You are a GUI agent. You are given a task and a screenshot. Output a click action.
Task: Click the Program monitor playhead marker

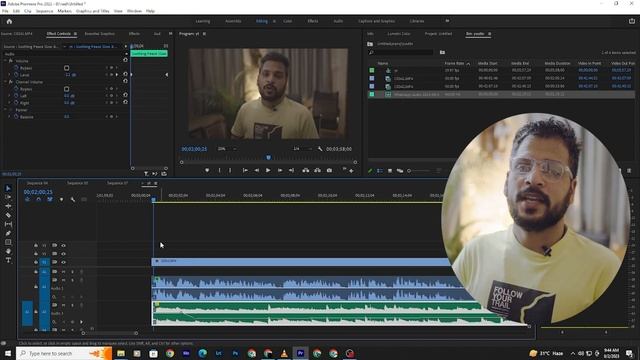pos(268,158)
